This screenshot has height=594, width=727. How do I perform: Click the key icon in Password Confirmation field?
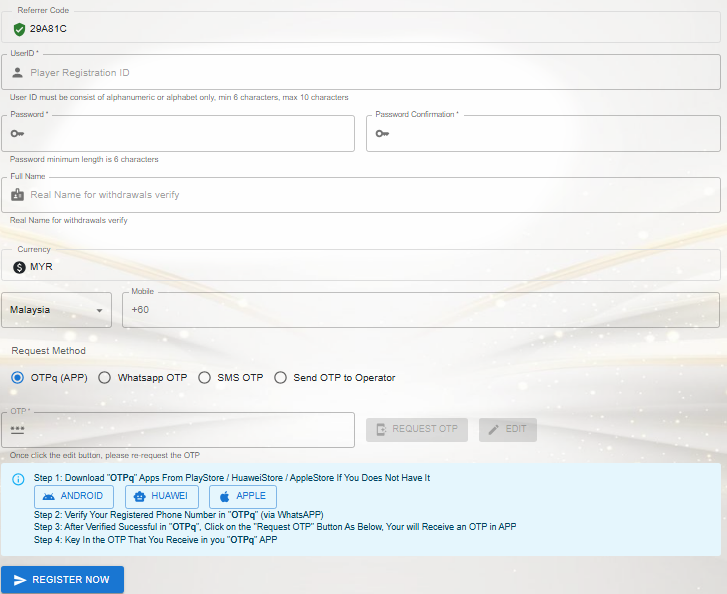(x=382, y=133)
